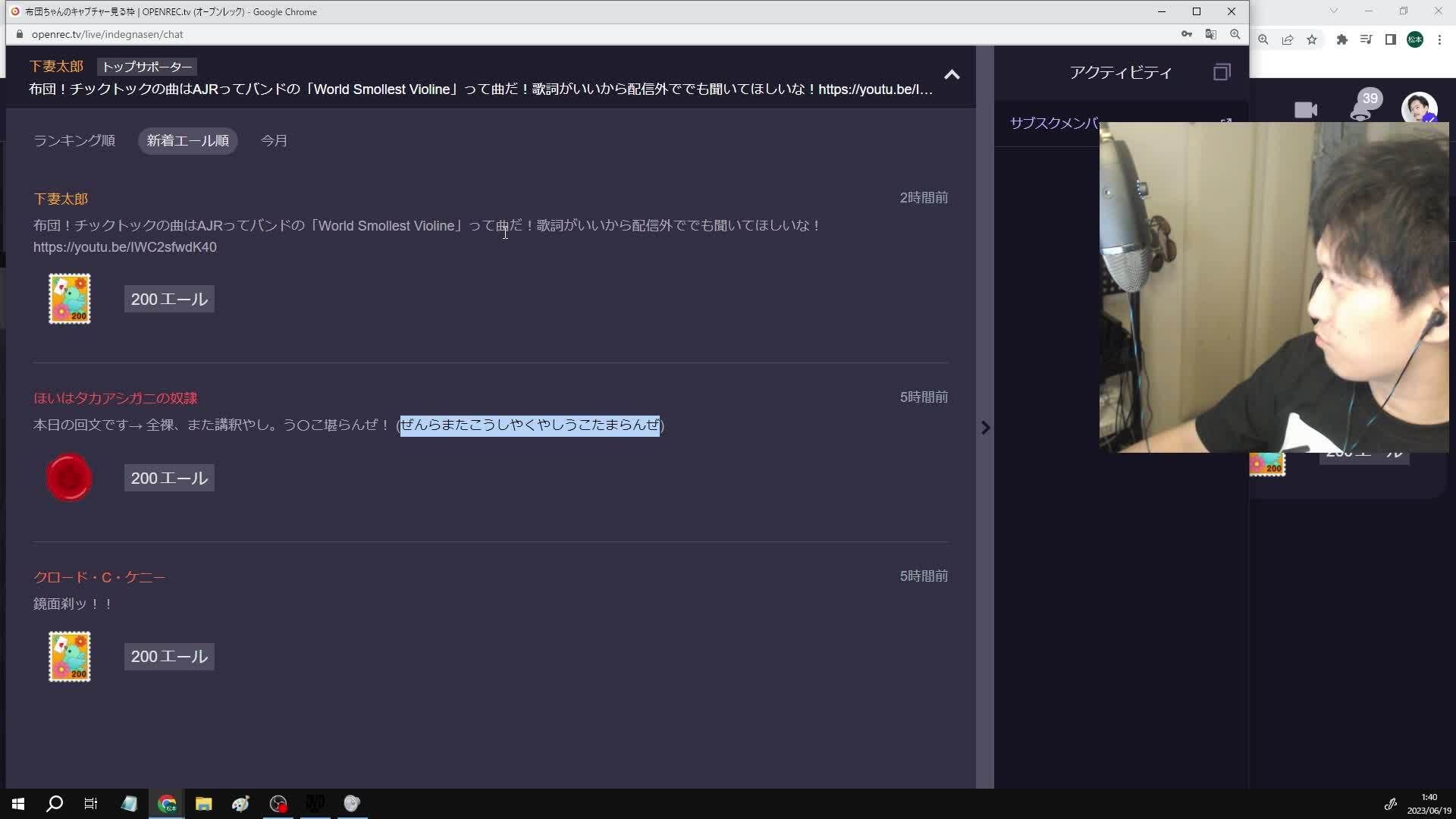Switch to the 今月 filter tab
This screenshot has width=1456, height=819.
click(x=274, y=141)
